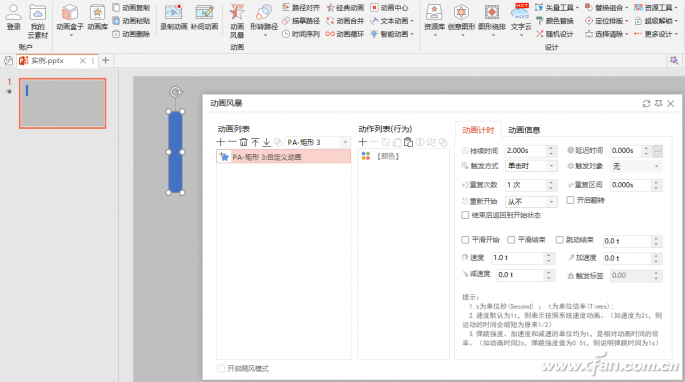
Task: Move animation up in 动画列表
Action: click(255, 142)
